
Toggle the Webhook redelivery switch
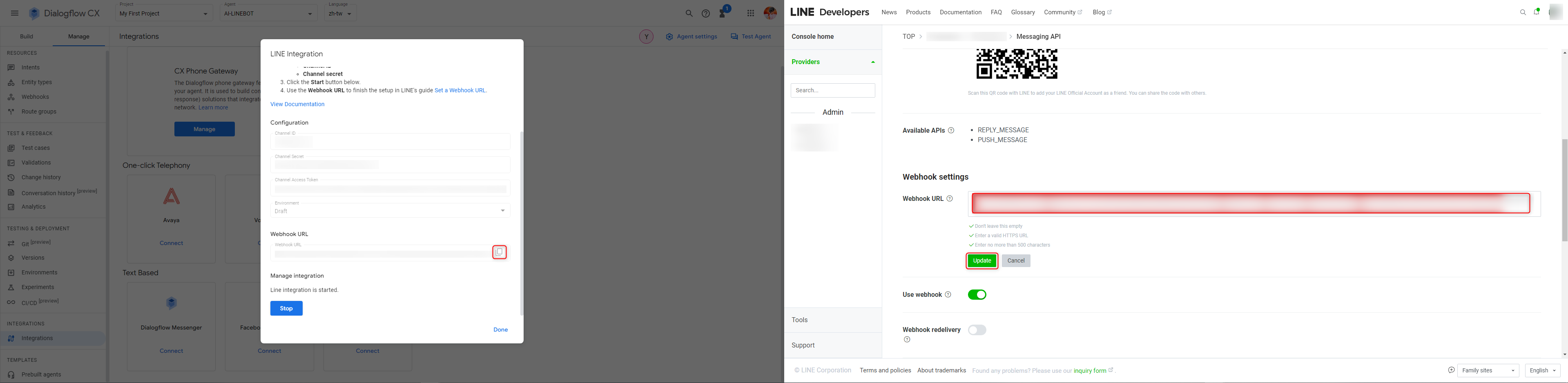(x=977, y=330)
